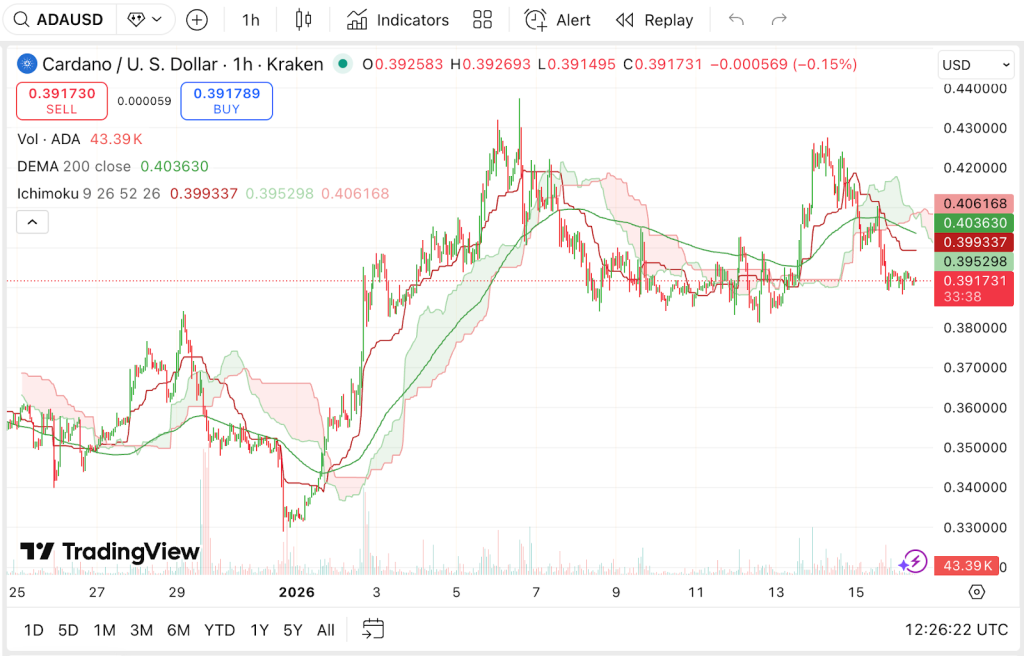This screenshot has height=656, width=1024.
Task: Create a new price Alert
Action: (x=558, y=20)
